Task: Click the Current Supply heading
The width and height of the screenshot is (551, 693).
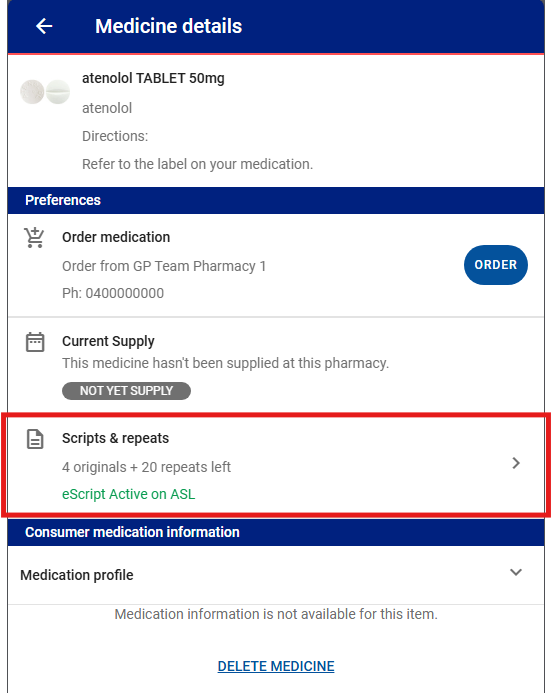Action: (x=108, y=341)
